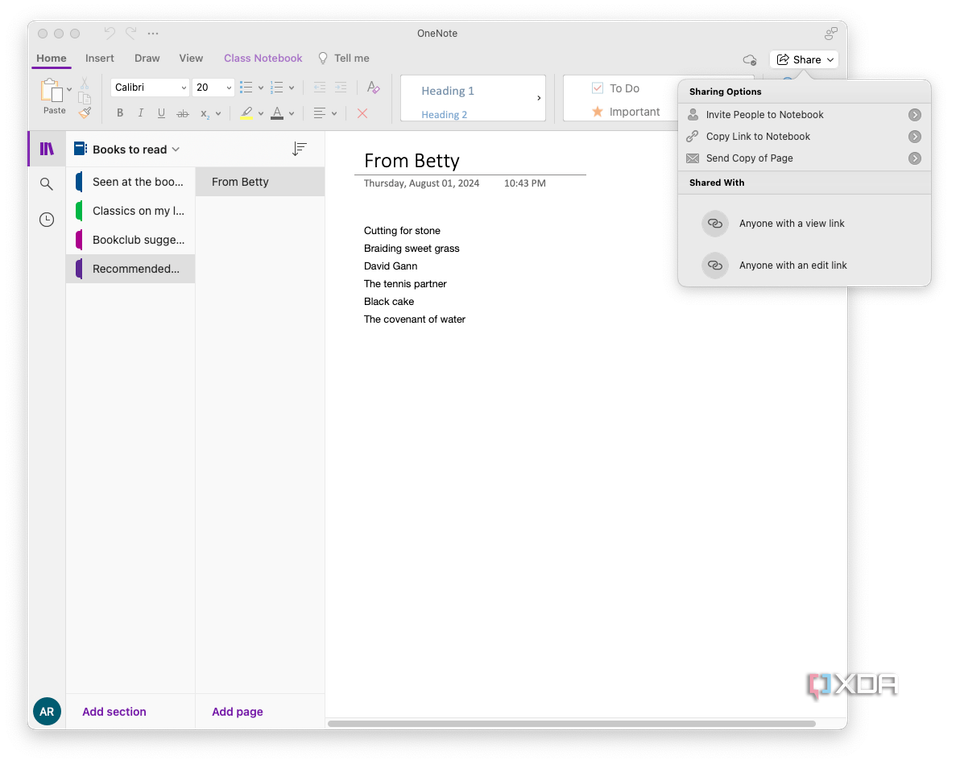Switch to the Insert ribbon tab
Viewport: 960px width, 763px height.
99,58
